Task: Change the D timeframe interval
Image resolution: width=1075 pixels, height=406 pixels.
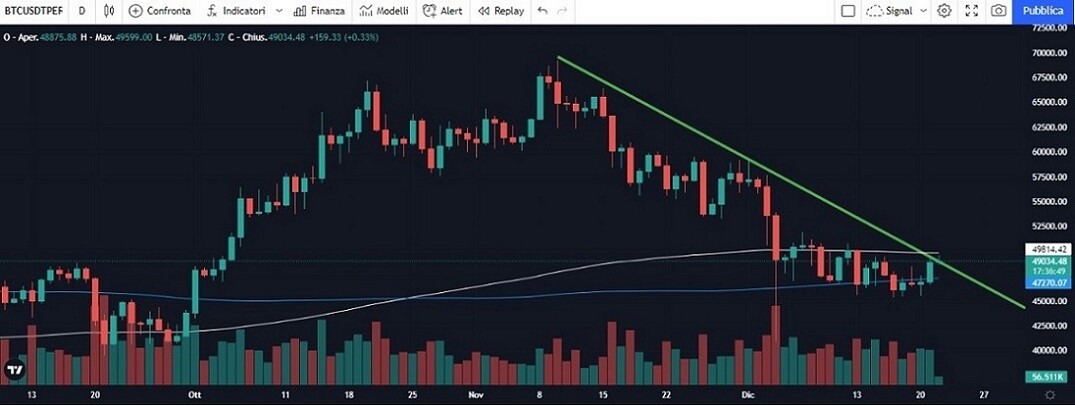Action: tap(82, 11)
